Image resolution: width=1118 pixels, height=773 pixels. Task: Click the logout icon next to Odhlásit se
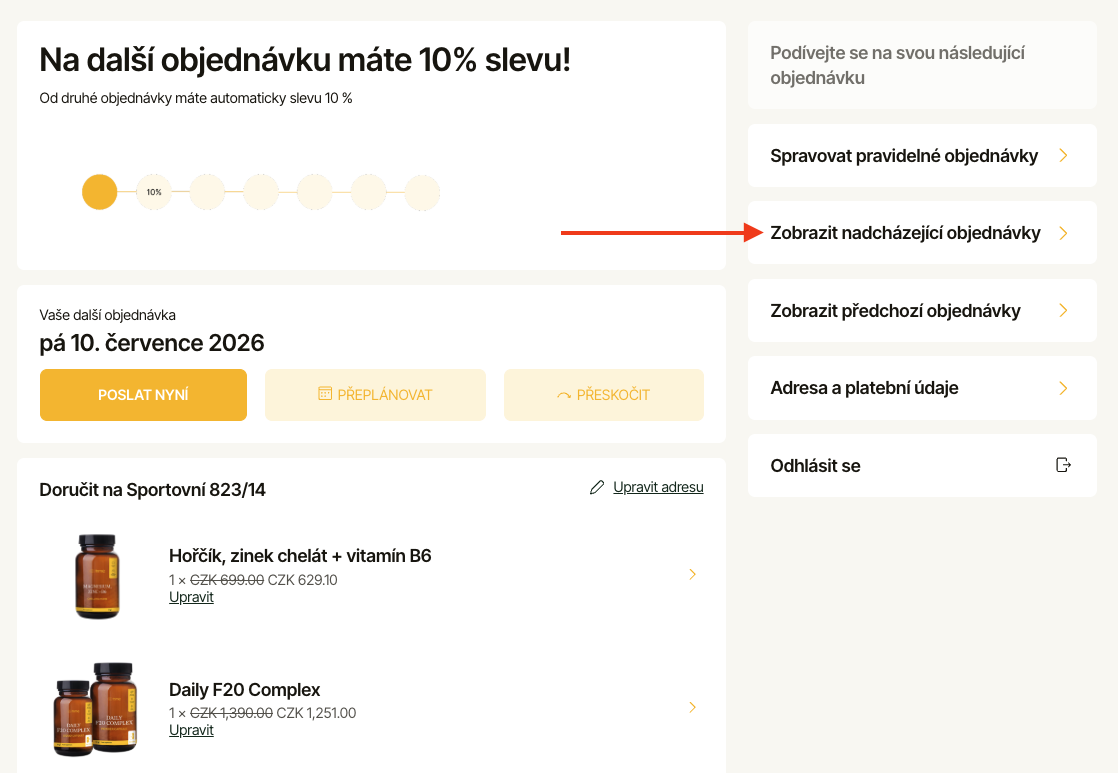coord(1063,465)
